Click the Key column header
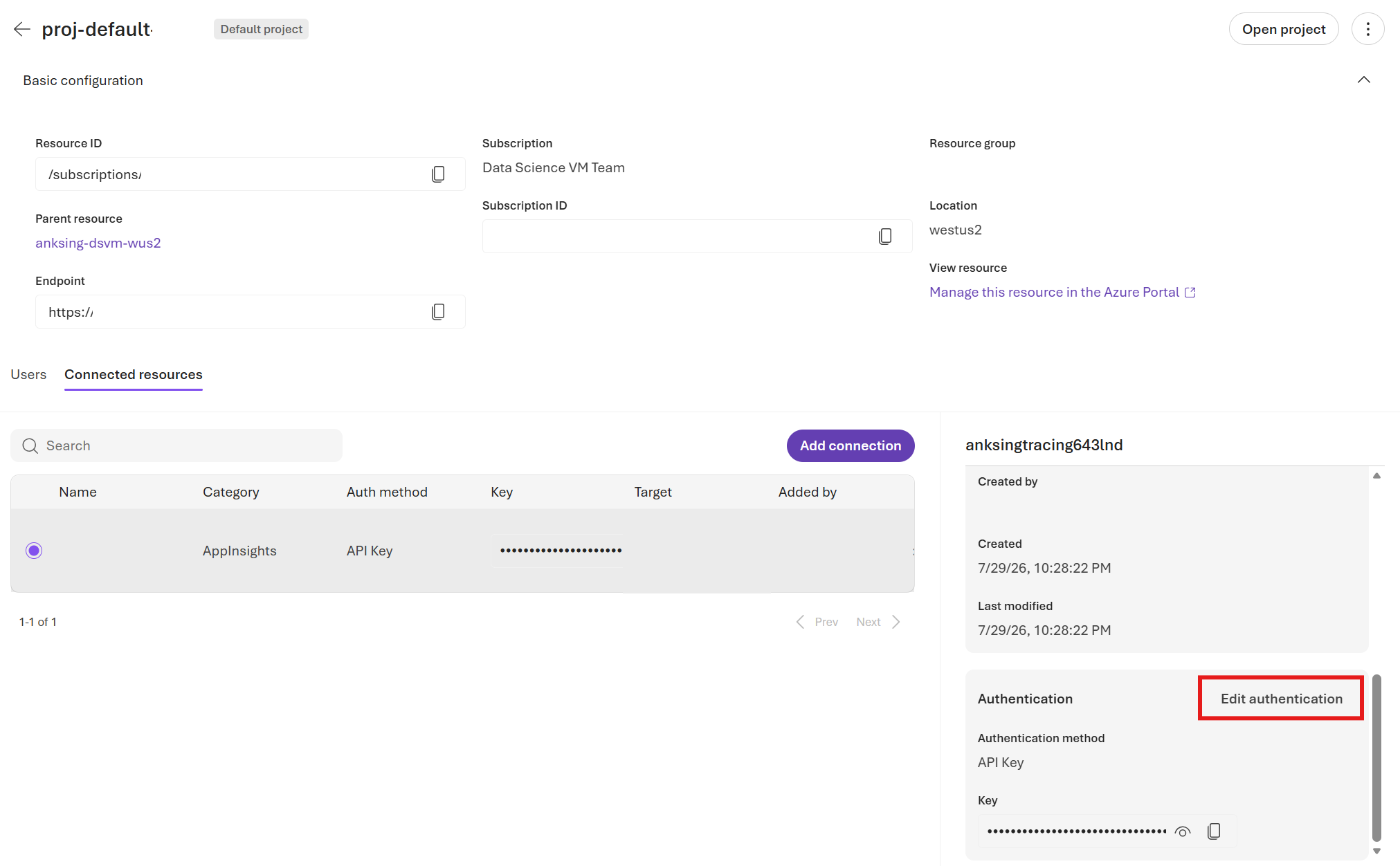The width and height of the screenshot is (1400, 866). tap(502, 492)
